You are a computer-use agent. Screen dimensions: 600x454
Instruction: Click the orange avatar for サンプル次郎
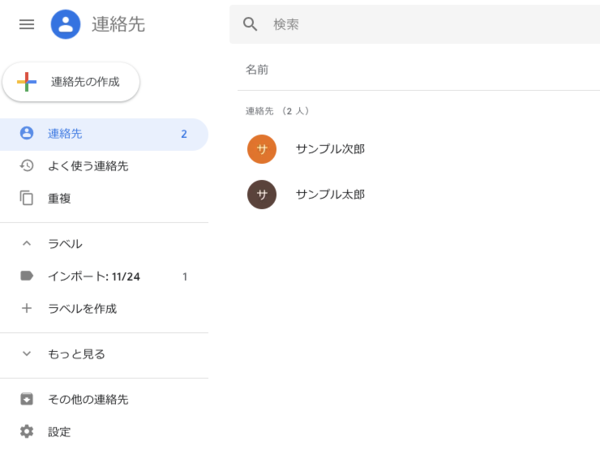point(262,149)
